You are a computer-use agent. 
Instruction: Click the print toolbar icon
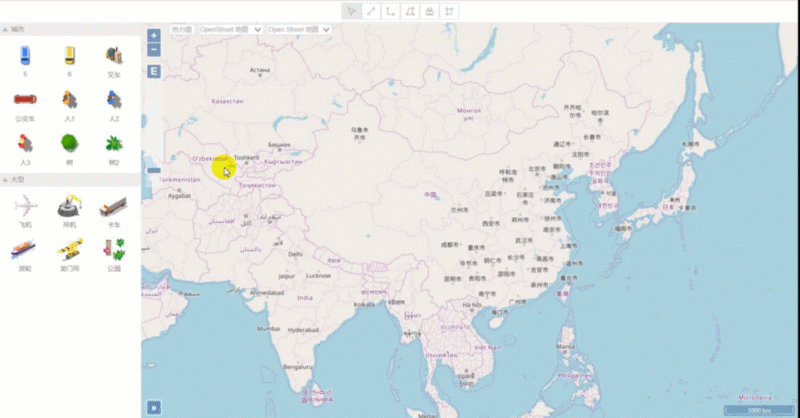(x=430, y=11)
